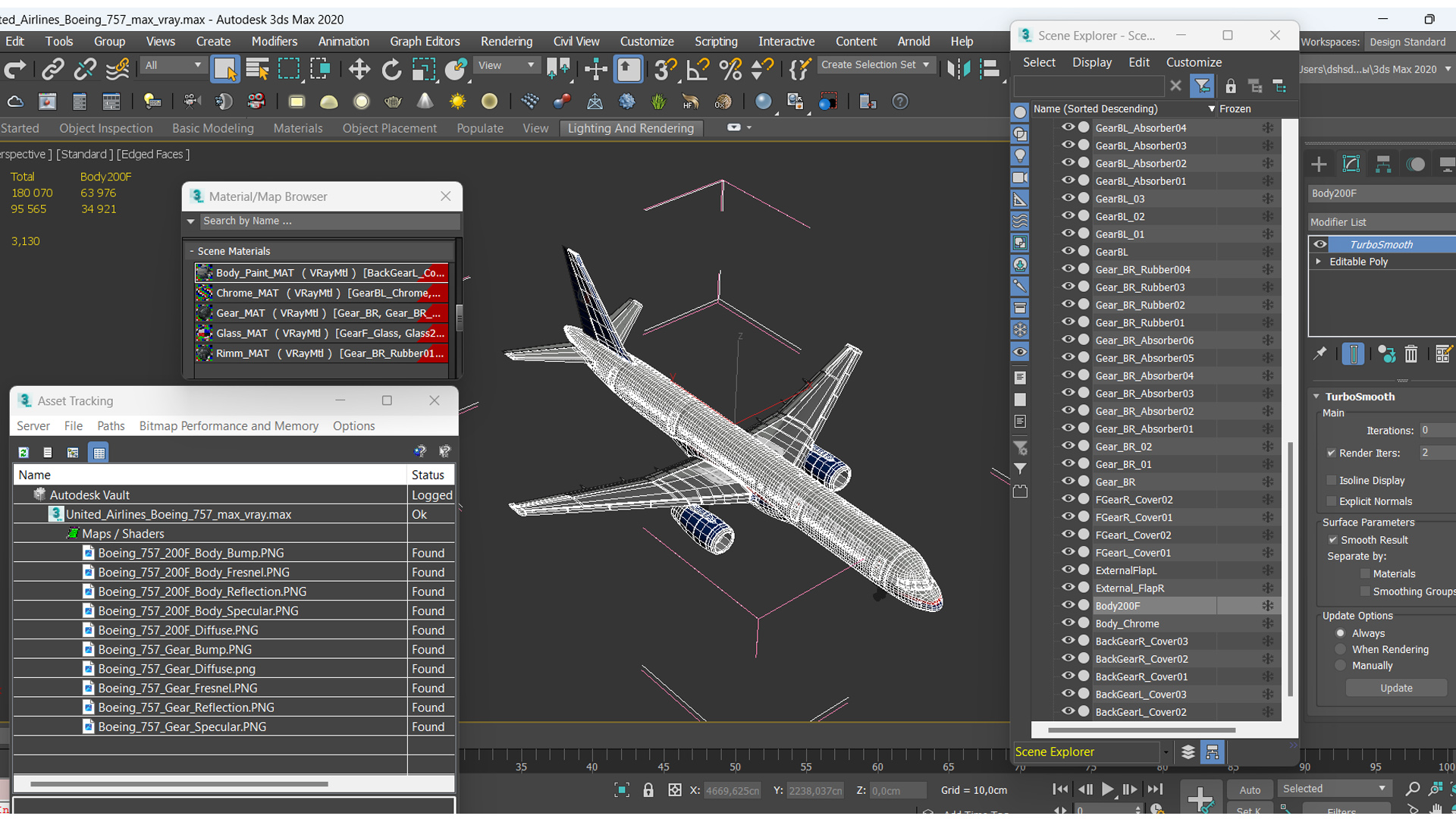Open the Create command panel tab
This screenshot has height=819, width=1456.
[x=1319, y=164]
